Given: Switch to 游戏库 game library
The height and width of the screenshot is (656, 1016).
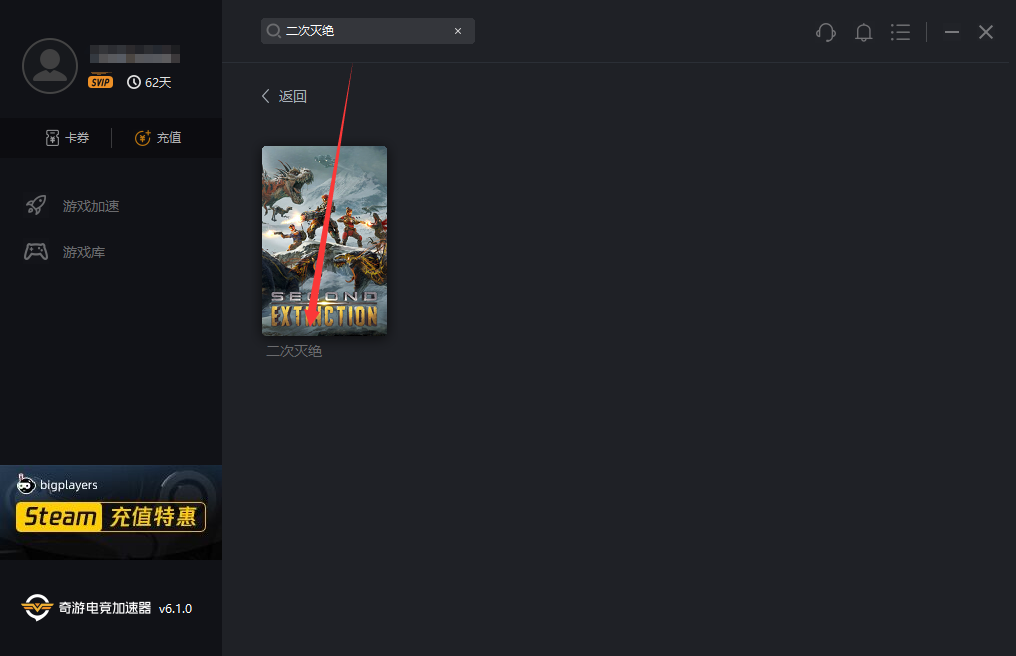Looking at the screenshot, I should (x=83, y=252).
